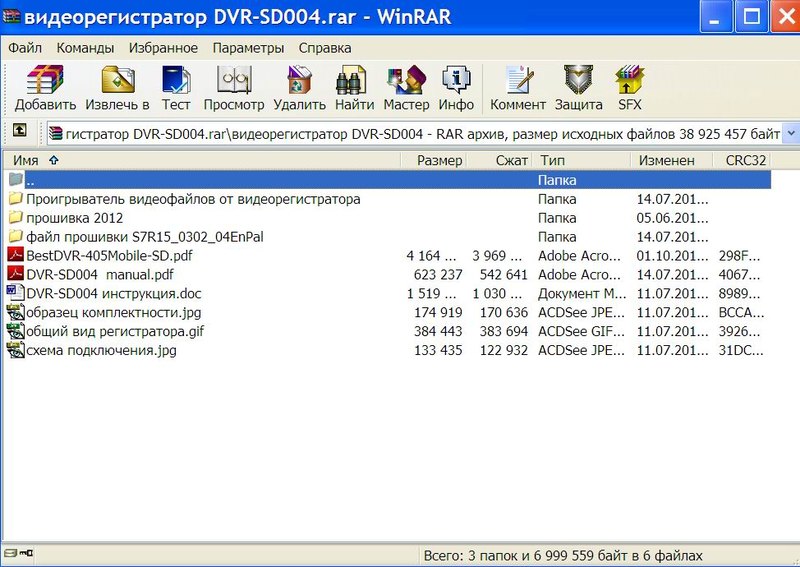
Task: Open the Справка menu
Action: pyautogui.click(x=325, y=48)
